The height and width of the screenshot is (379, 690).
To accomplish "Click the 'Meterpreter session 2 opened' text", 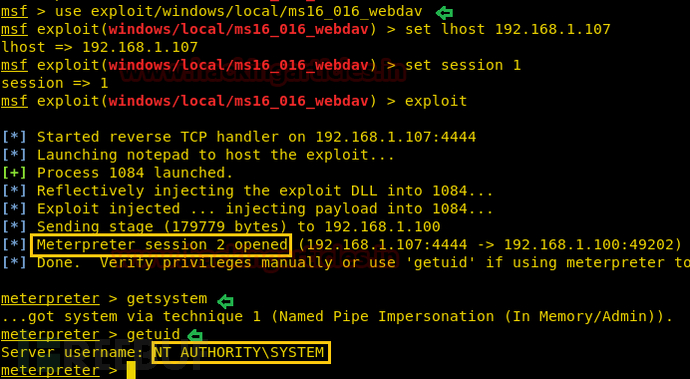I will [x=162, y=245].
